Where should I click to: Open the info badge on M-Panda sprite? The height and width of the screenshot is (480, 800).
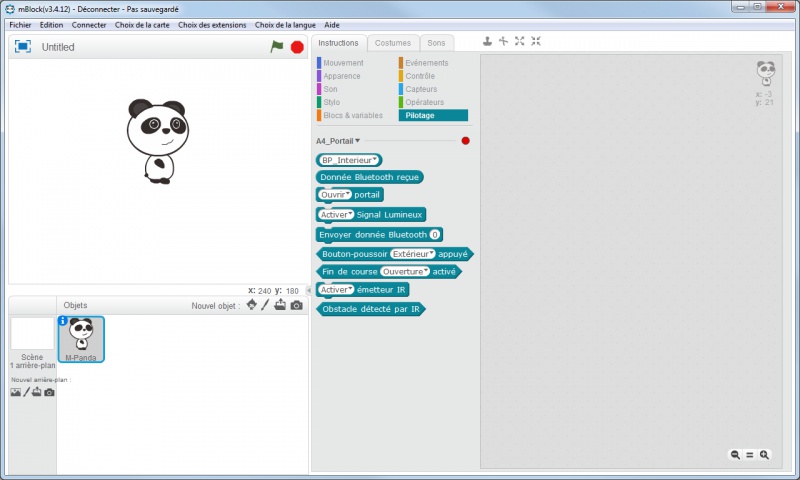(x=63, y=321)
